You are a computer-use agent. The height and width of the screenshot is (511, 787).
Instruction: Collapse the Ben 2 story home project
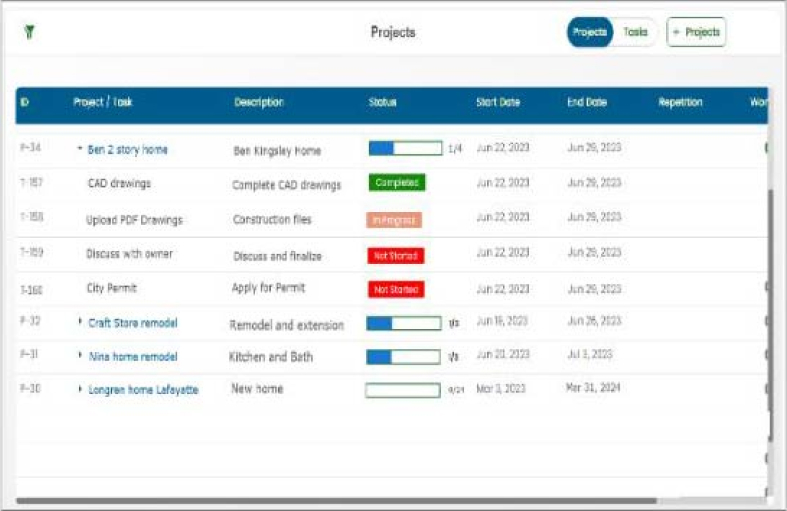79,149
